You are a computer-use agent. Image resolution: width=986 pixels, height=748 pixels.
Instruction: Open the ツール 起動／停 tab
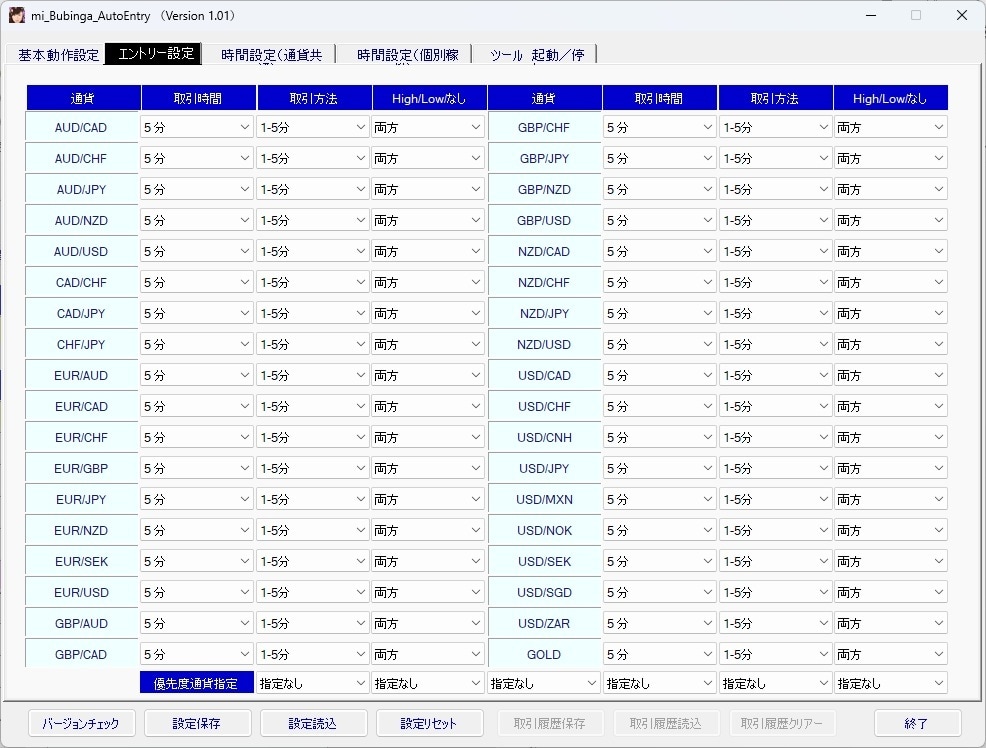coord(536,55)
